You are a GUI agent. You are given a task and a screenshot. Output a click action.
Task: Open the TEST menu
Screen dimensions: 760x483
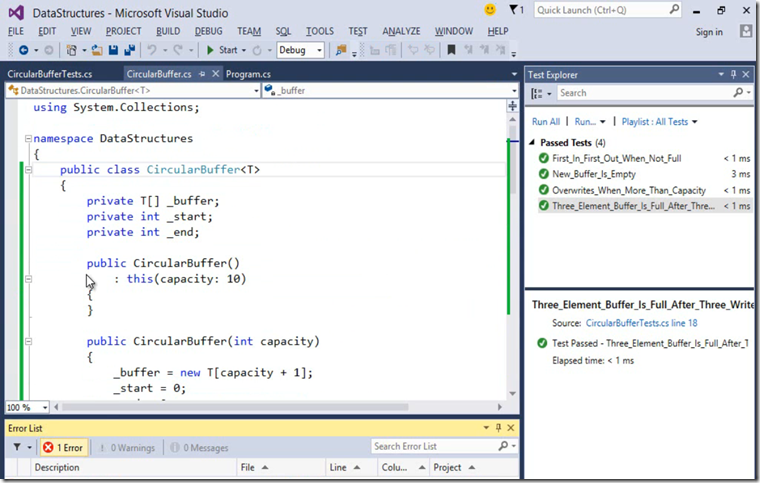pyautogui.click(x=358, y=31)
